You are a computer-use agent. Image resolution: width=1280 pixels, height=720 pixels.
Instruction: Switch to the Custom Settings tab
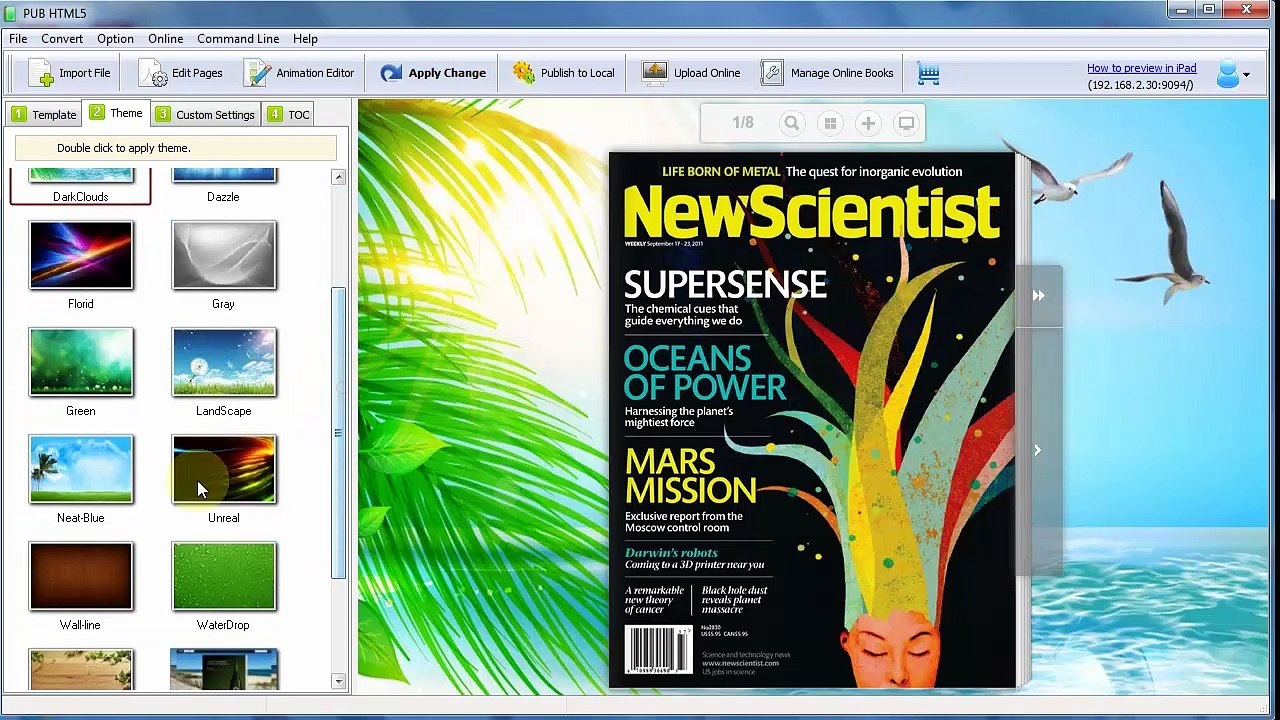coord(205,114)
